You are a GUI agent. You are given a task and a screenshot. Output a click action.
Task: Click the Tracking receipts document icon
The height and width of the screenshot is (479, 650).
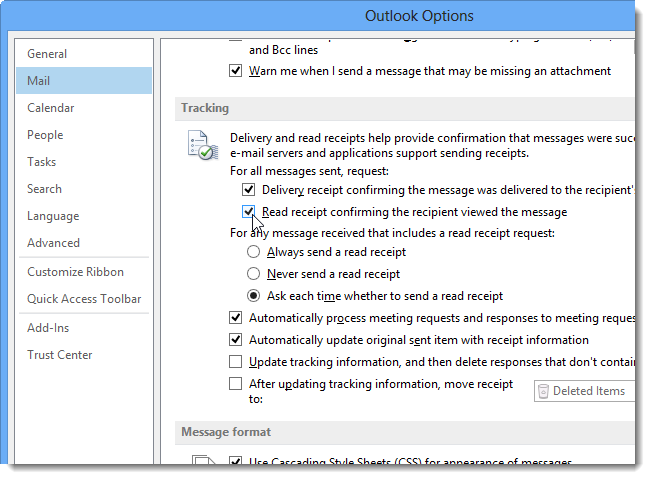[203, 145]
